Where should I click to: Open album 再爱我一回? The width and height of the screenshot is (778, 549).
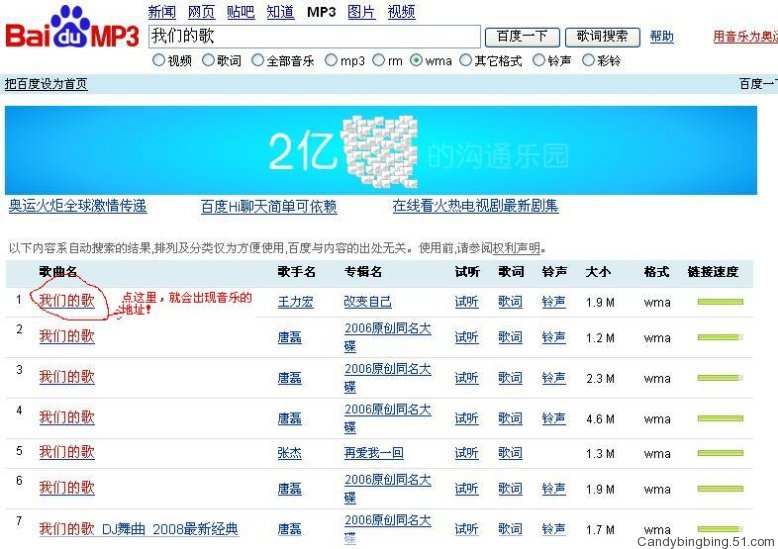click(374, 453)
